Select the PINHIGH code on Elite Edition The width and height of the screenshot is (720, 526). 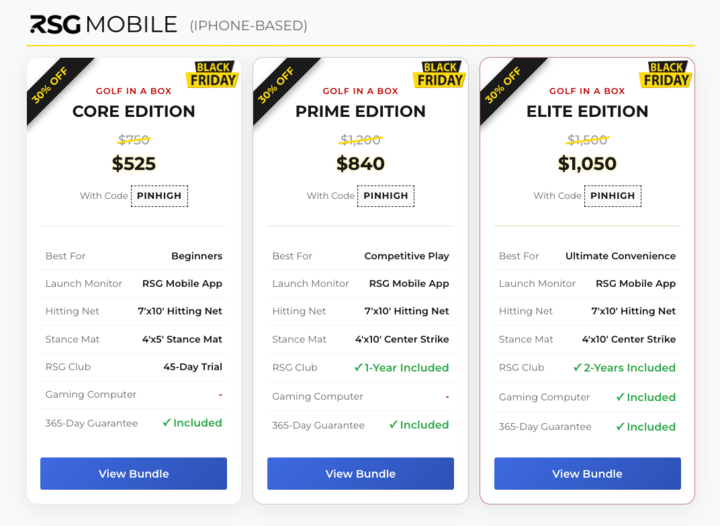pyautogui.click(x=613, y=196)
